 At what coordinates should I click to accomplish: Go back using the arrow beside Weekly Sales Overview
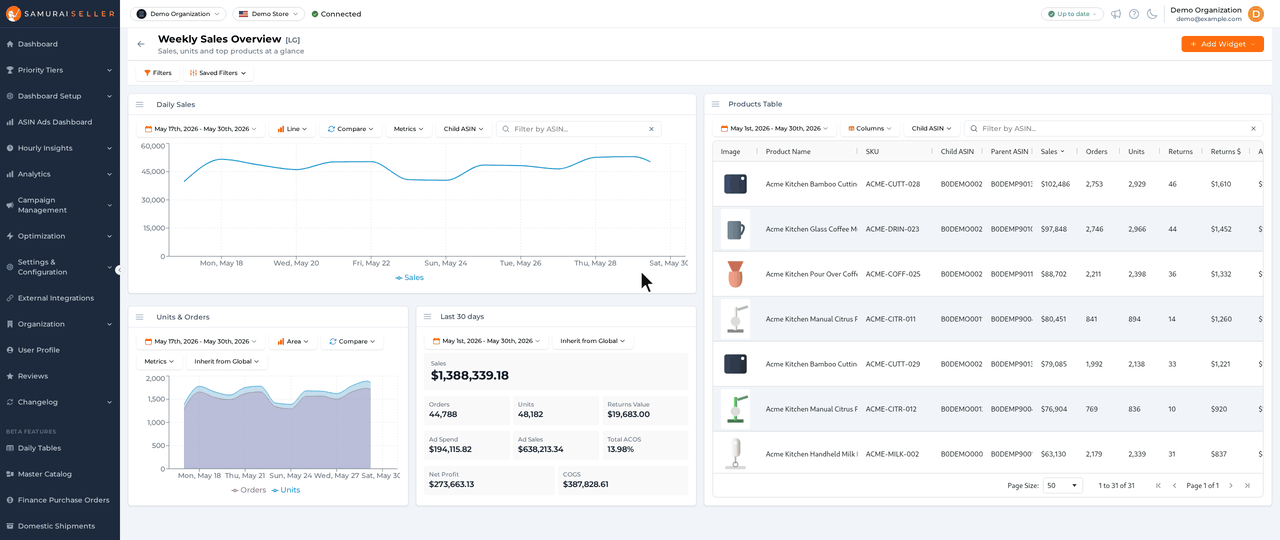[x=141, y=44]
